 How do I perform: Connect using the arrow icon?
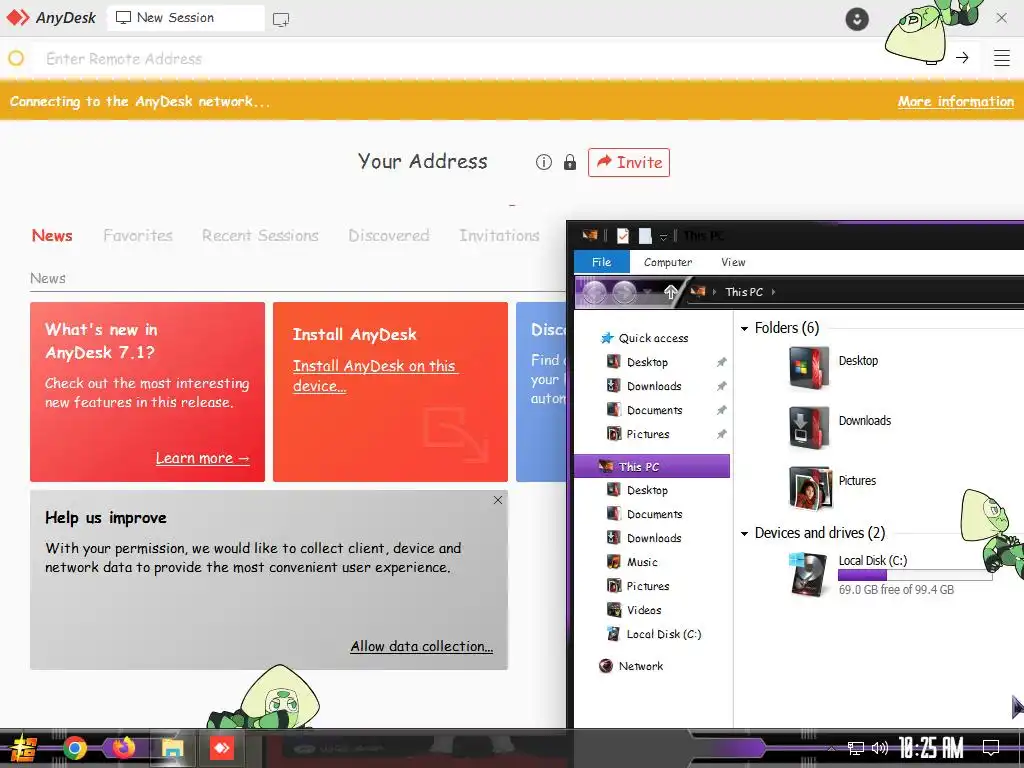(962, 57)
